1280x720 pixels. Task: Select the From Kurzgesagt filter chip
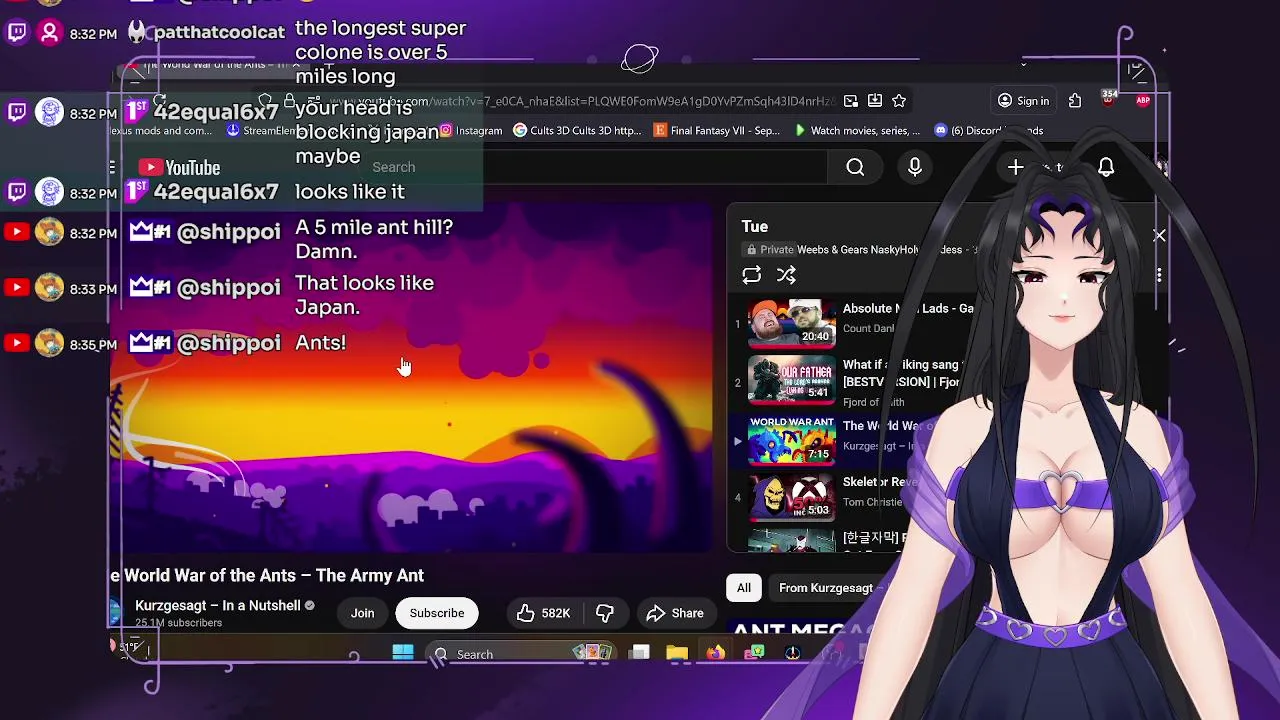pos(826,588)
